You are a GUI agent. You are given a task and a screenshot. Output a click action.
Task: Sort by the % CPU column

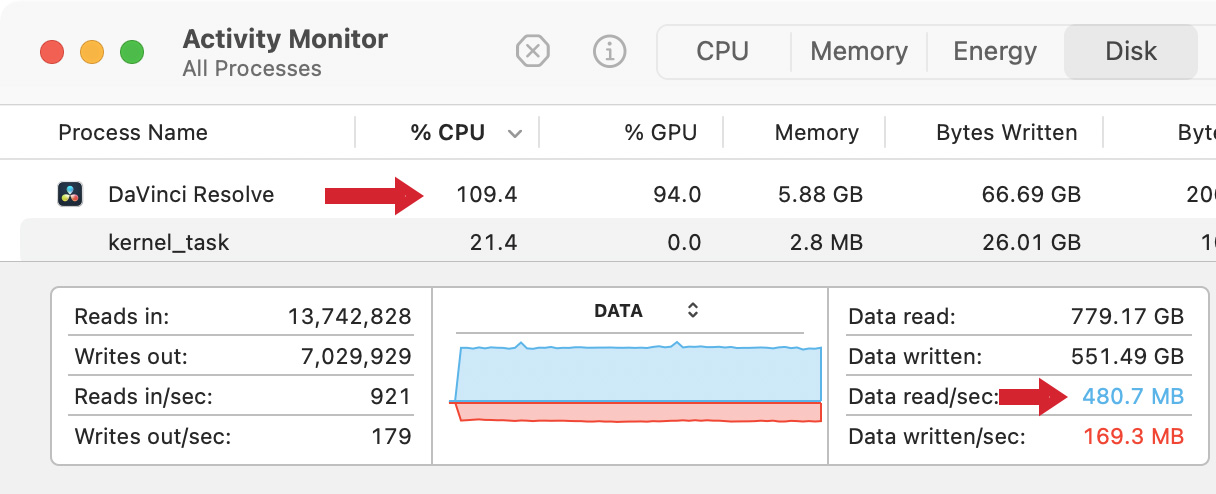[x=447, y=132]
